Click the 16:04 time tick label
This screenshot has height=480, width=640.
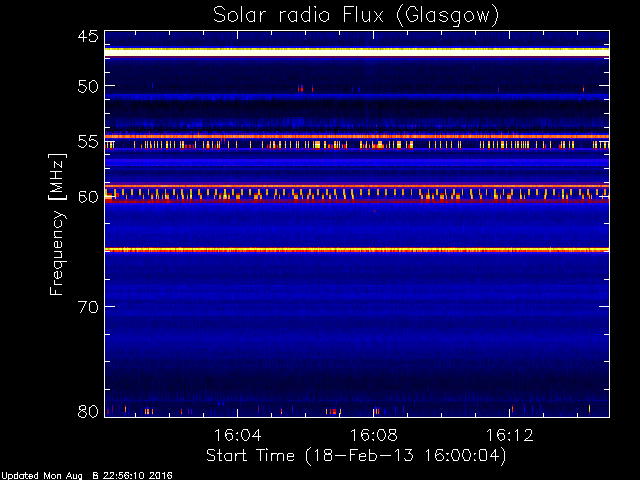(238, 435)
